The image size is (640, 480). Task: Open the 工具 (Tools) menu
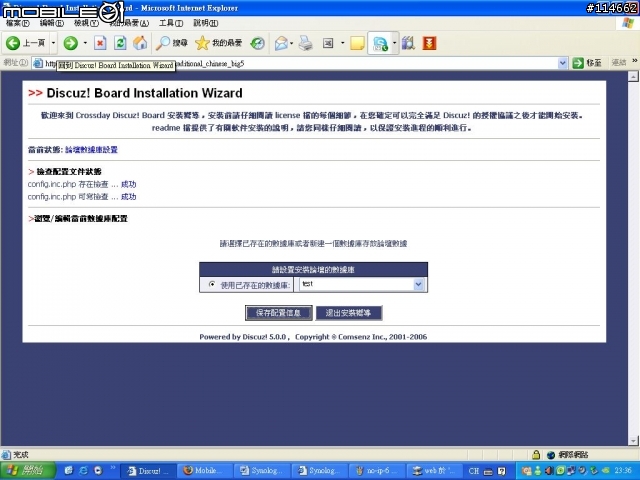point(171,23)
